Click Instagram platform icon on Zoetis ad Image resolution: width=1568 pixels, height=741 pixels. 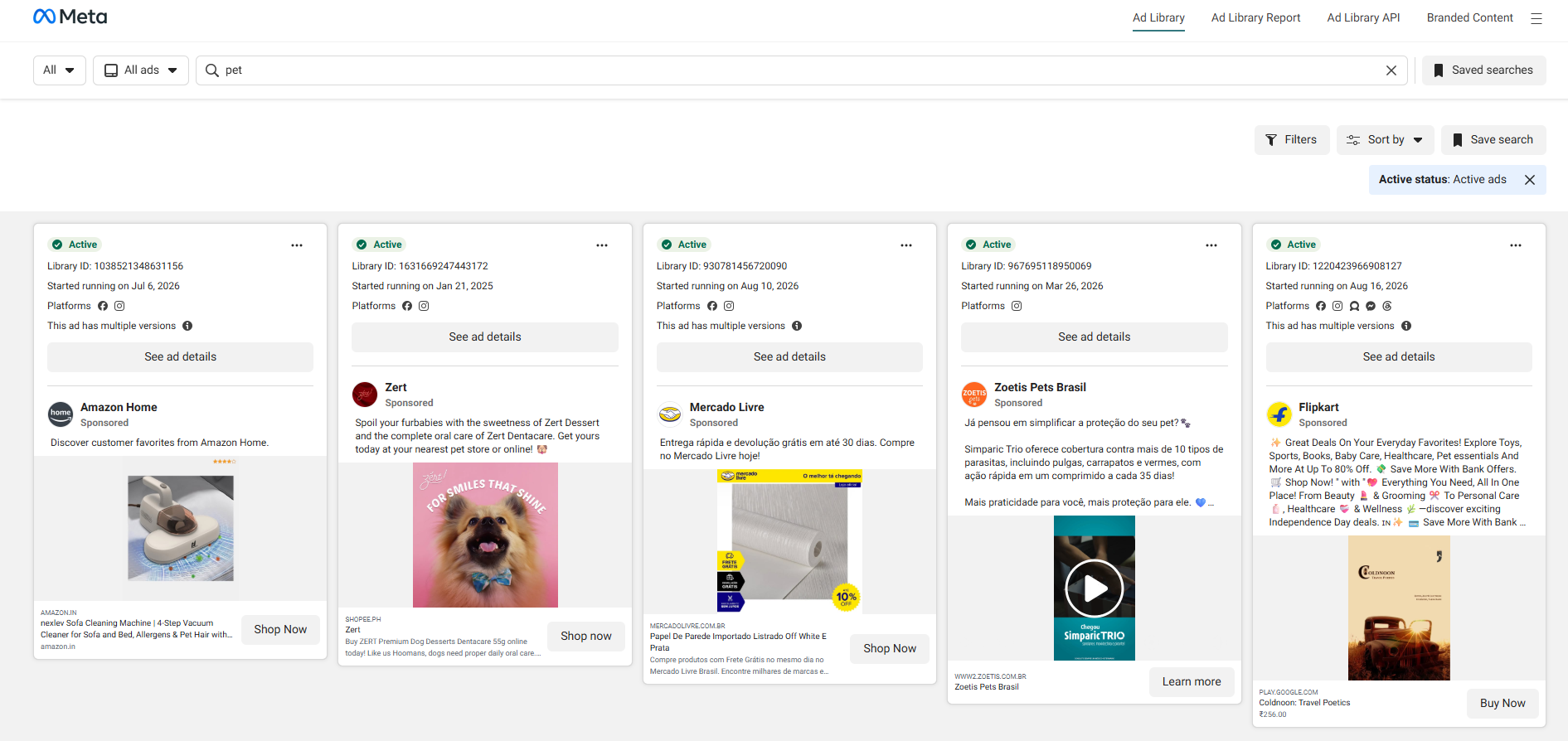[x=1017, y=306]
